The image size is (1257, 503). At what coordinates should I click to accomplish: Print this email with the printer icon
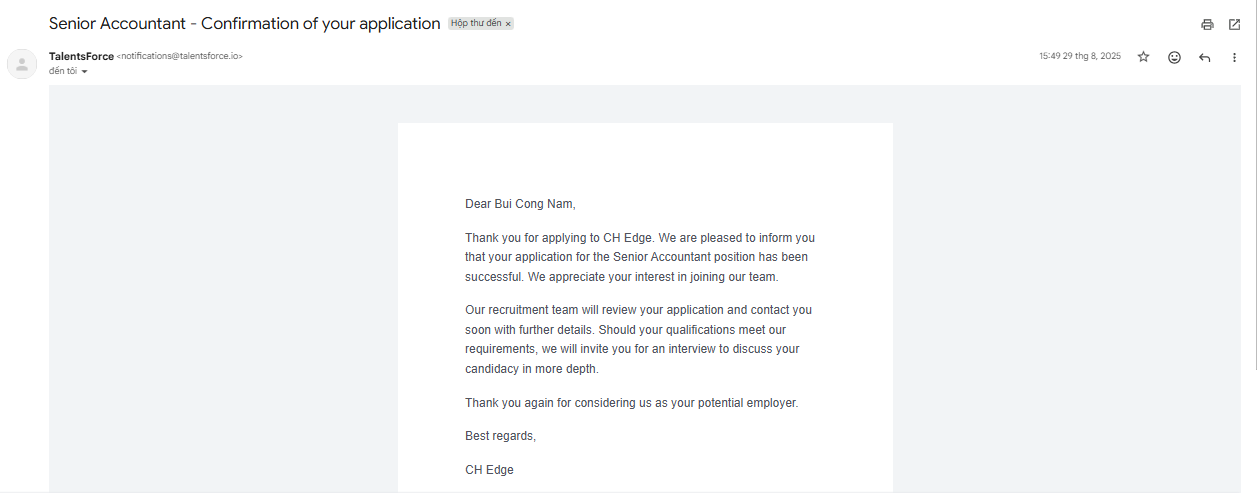point(1207,24)
